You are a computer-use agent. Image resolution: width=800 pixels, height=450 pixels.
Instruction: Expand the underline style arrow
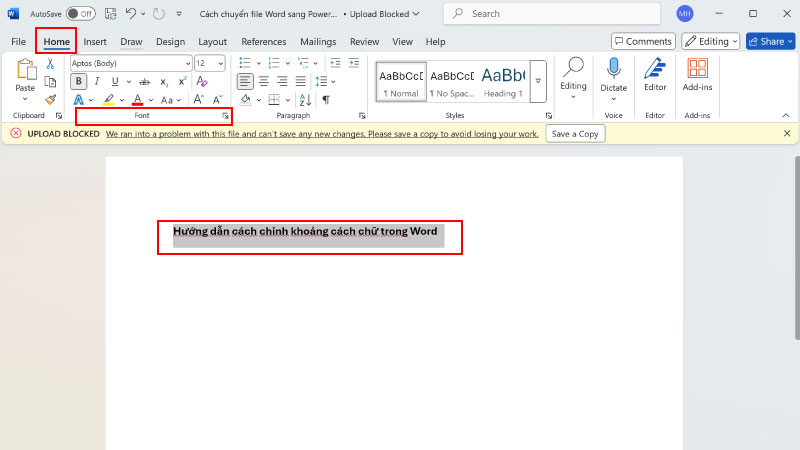point(129,82)
